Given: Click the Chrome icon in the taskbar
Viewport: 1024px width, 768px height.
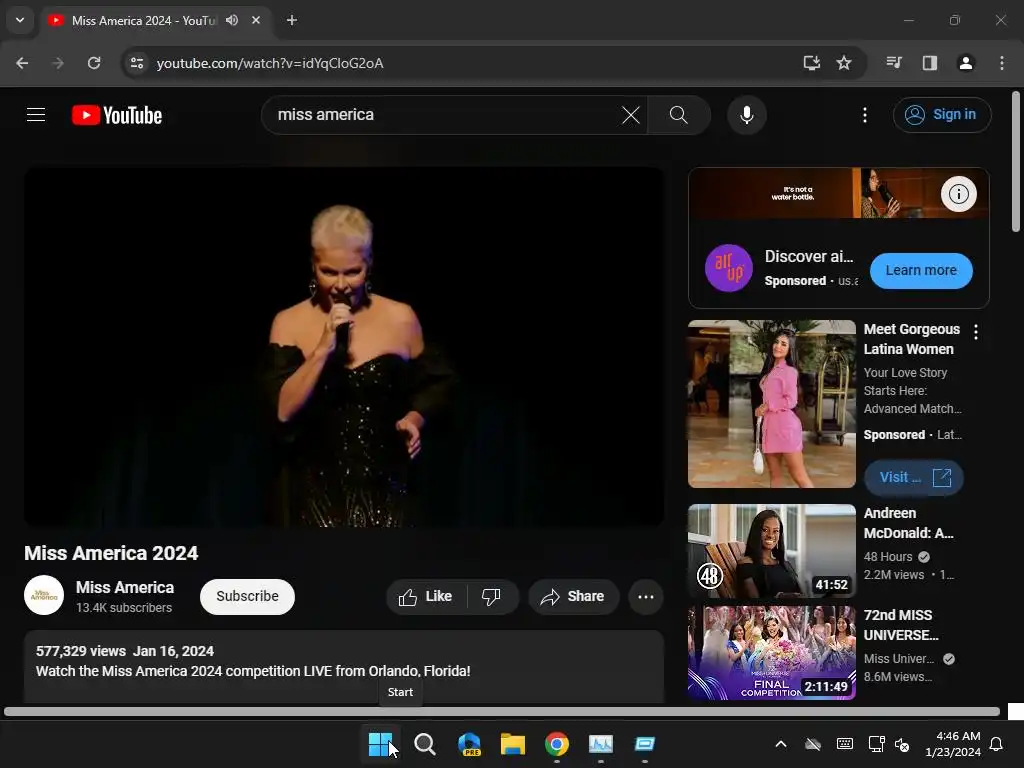Looking at the screenshot, I should (x=556, y=744).
